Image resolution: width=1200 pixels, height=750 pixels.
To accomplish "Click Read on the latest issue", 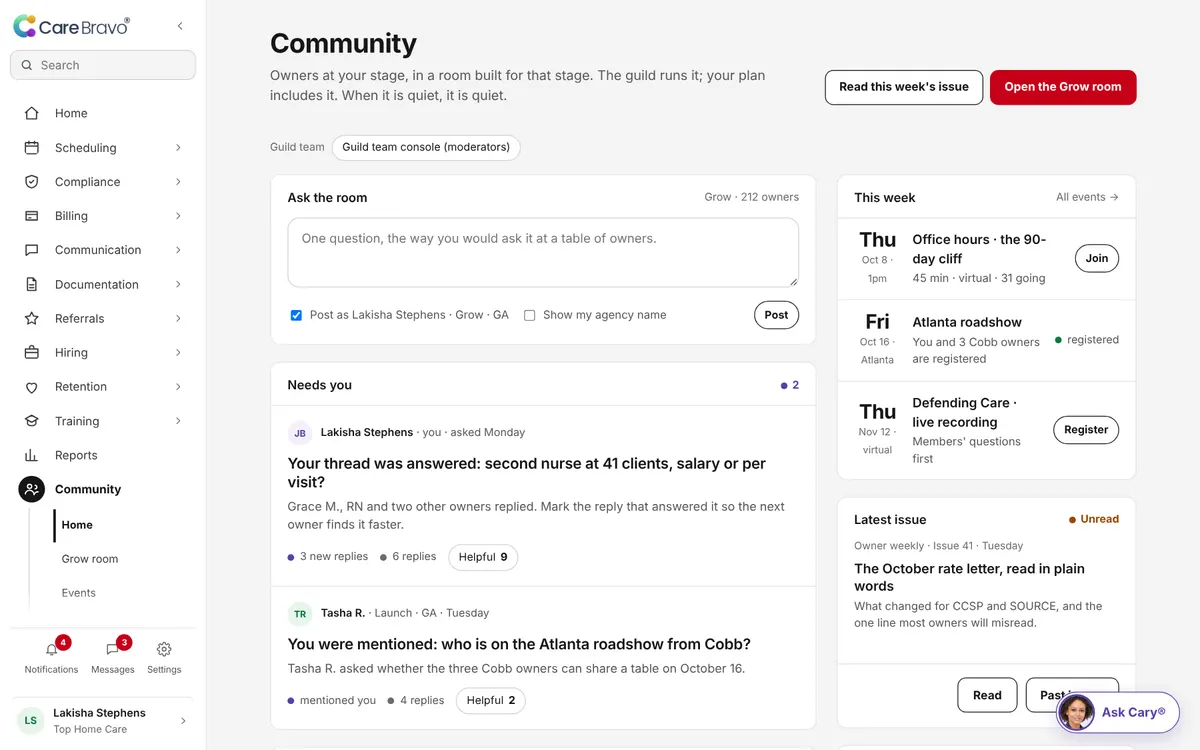I will point(987,695).
